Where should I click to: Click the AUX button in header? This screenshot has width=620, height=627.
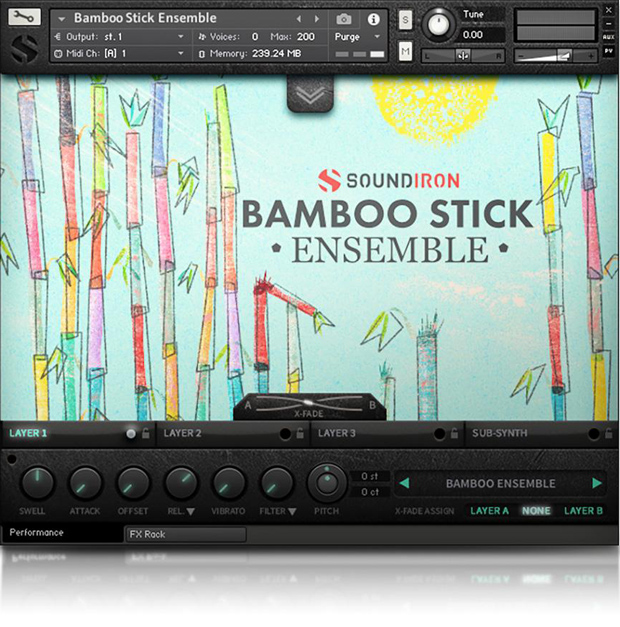[x=608, y=37]
